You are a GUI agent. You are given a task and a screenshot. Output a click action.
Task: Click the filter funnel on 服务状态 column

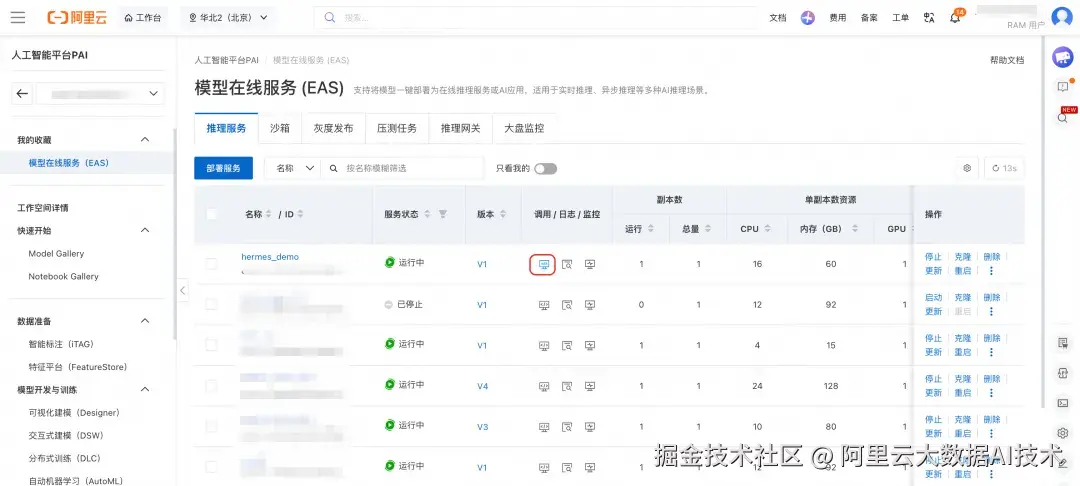pyautogui.click(x=443, y=214)
